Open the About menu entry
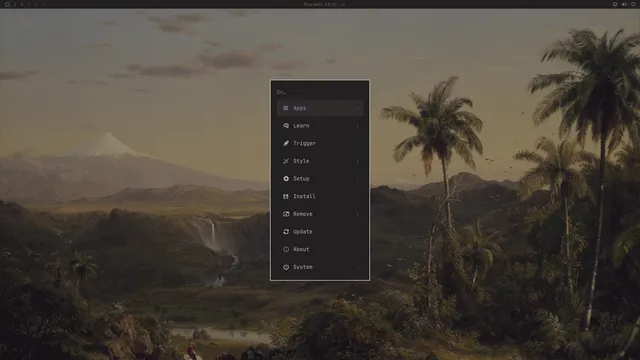The image size is (640, 360). (320, 249)
